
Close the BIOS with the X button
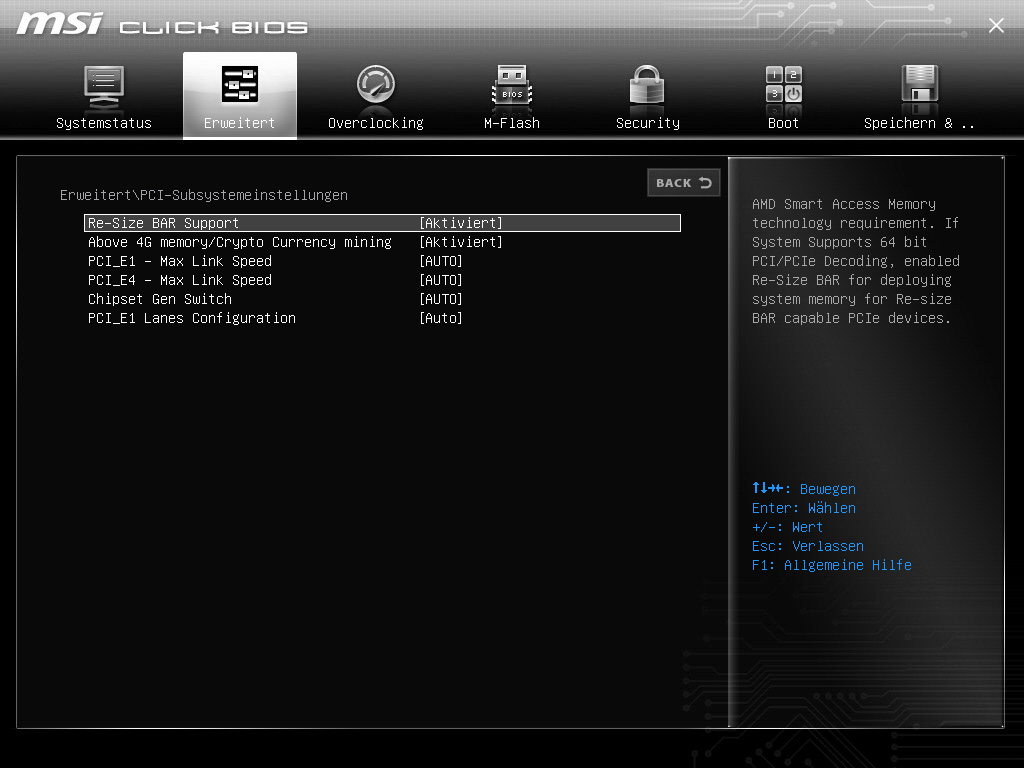click(996, 25)
